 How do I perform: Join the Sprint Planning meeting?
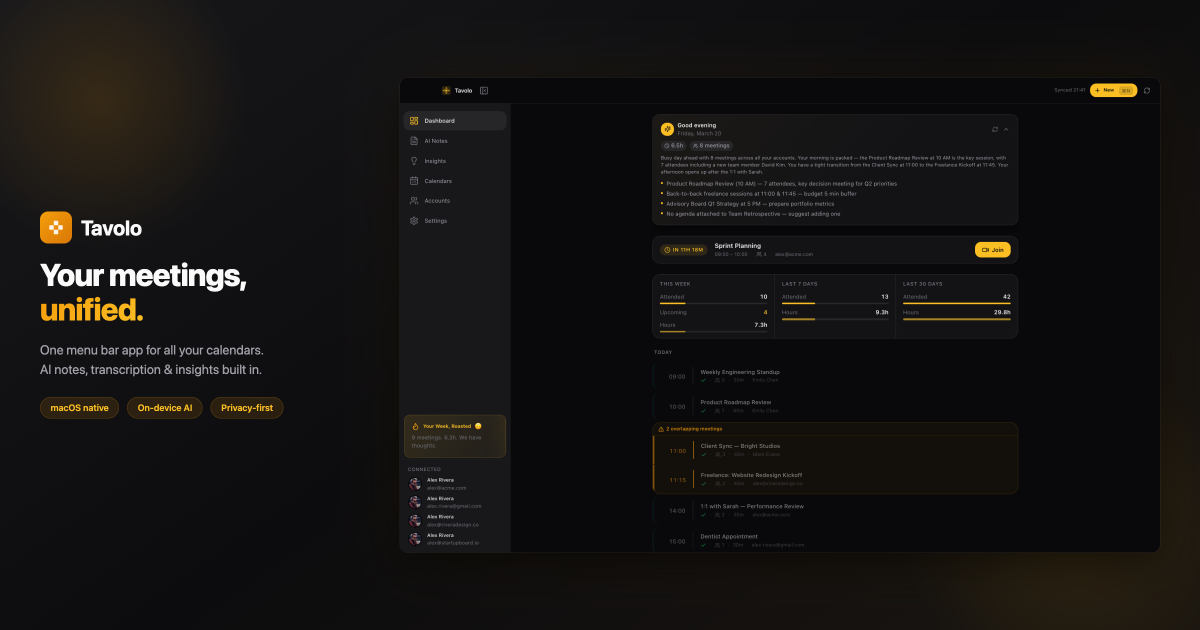(992, 250)
